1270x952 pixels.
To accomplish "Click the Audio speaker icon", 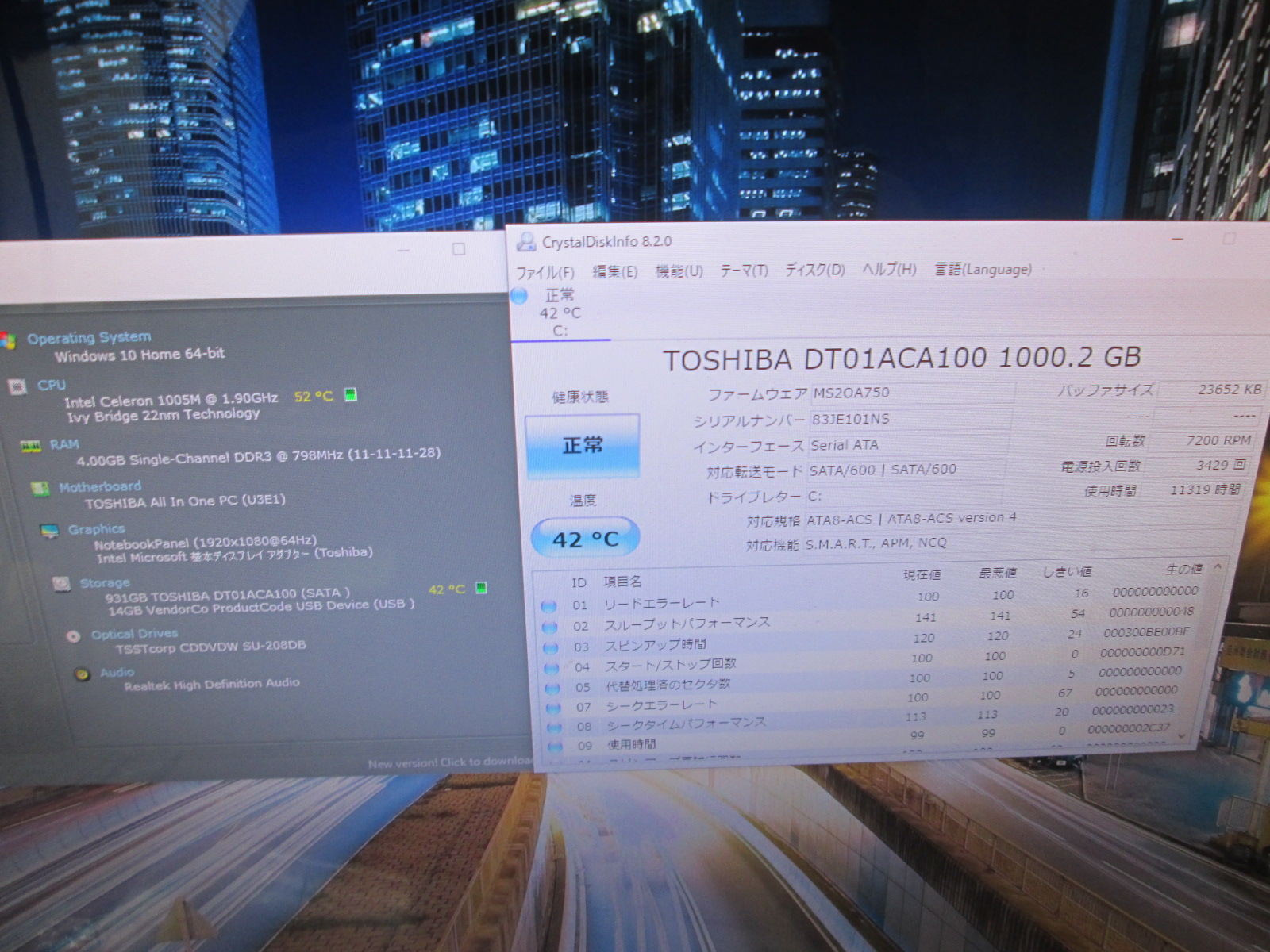I will [x=82, y=674].
